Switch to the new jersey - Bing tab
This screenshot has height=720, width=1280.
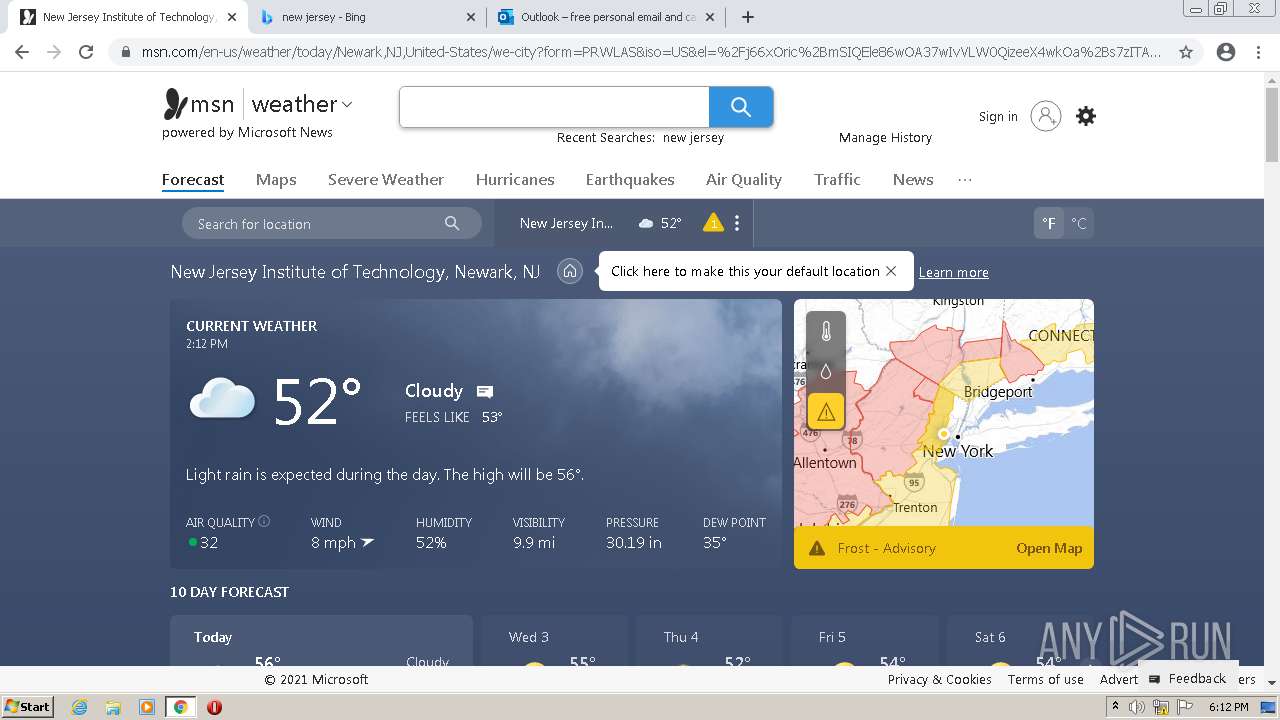click(367, 17)
